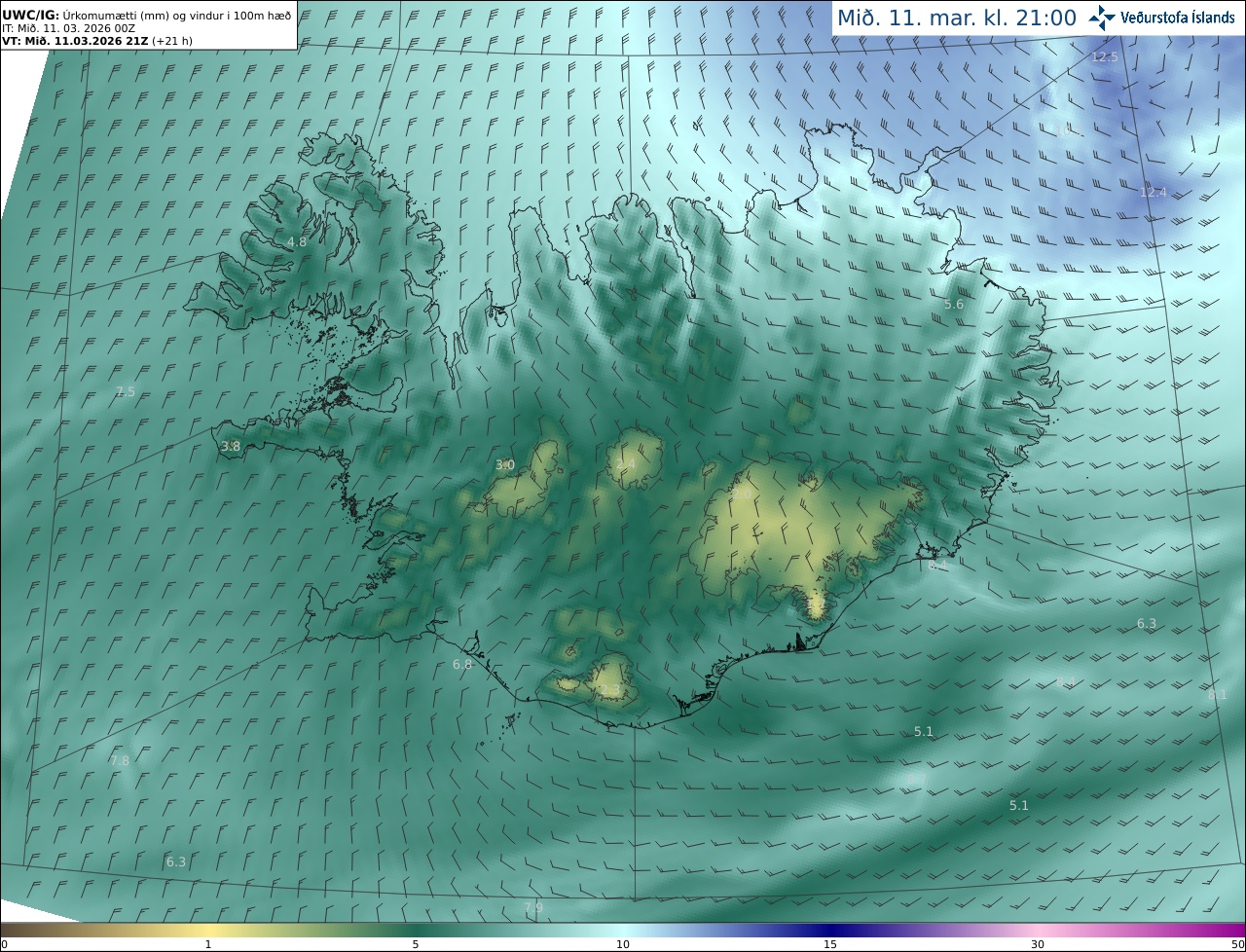The height and width of the screenshot is (952, 1246).
Task: Click the Veðurstofa Íslands logo
Action: [x=1161, y=18]
